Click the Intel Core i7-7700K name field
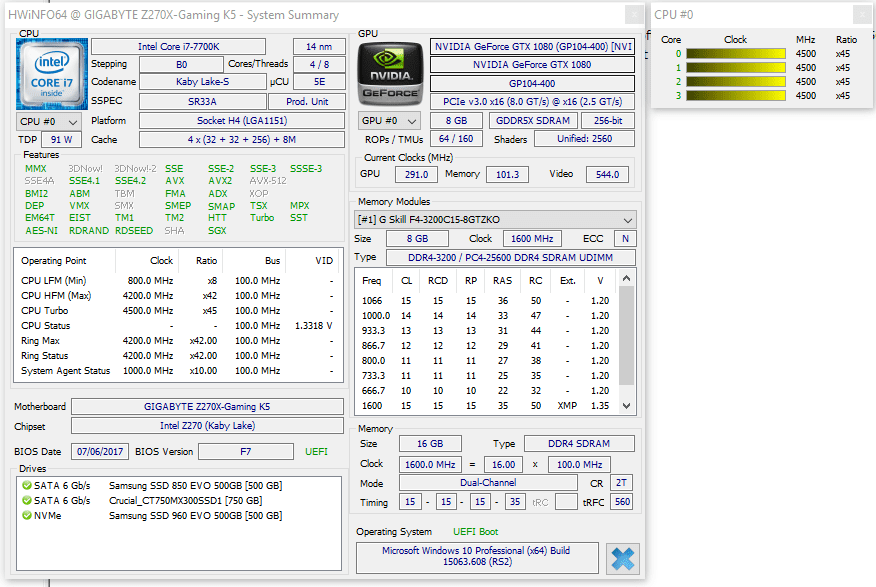Screen dimensions: 876x587 click(x=179, y=46)
